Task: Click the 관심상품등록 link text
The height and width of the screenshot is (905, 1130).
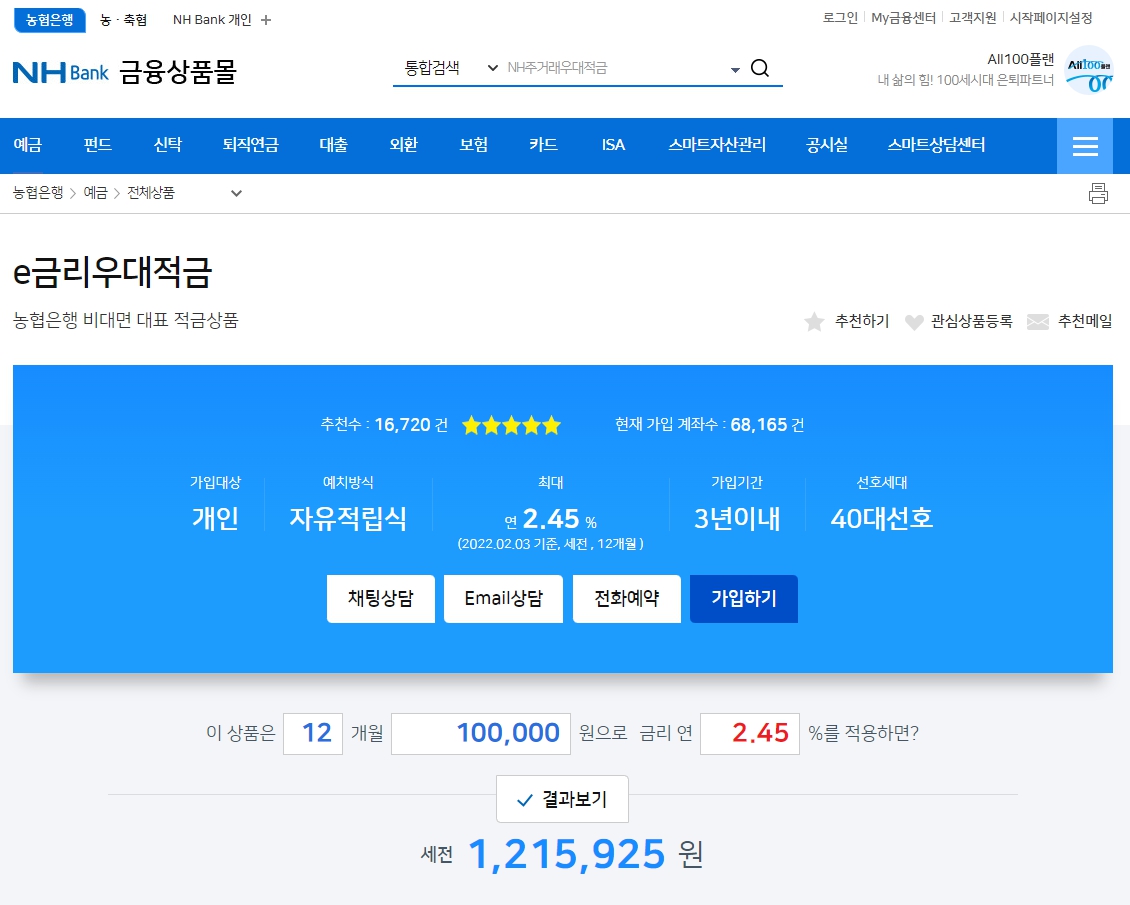Action: 971,321
